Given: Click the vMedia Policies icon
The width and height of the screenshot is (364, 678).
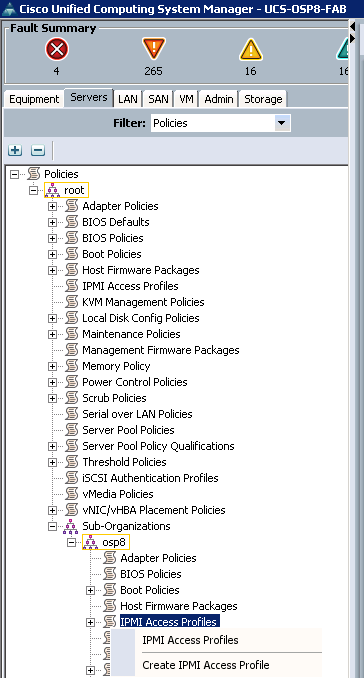Looking at the screenshot, I should pos(71,494).
